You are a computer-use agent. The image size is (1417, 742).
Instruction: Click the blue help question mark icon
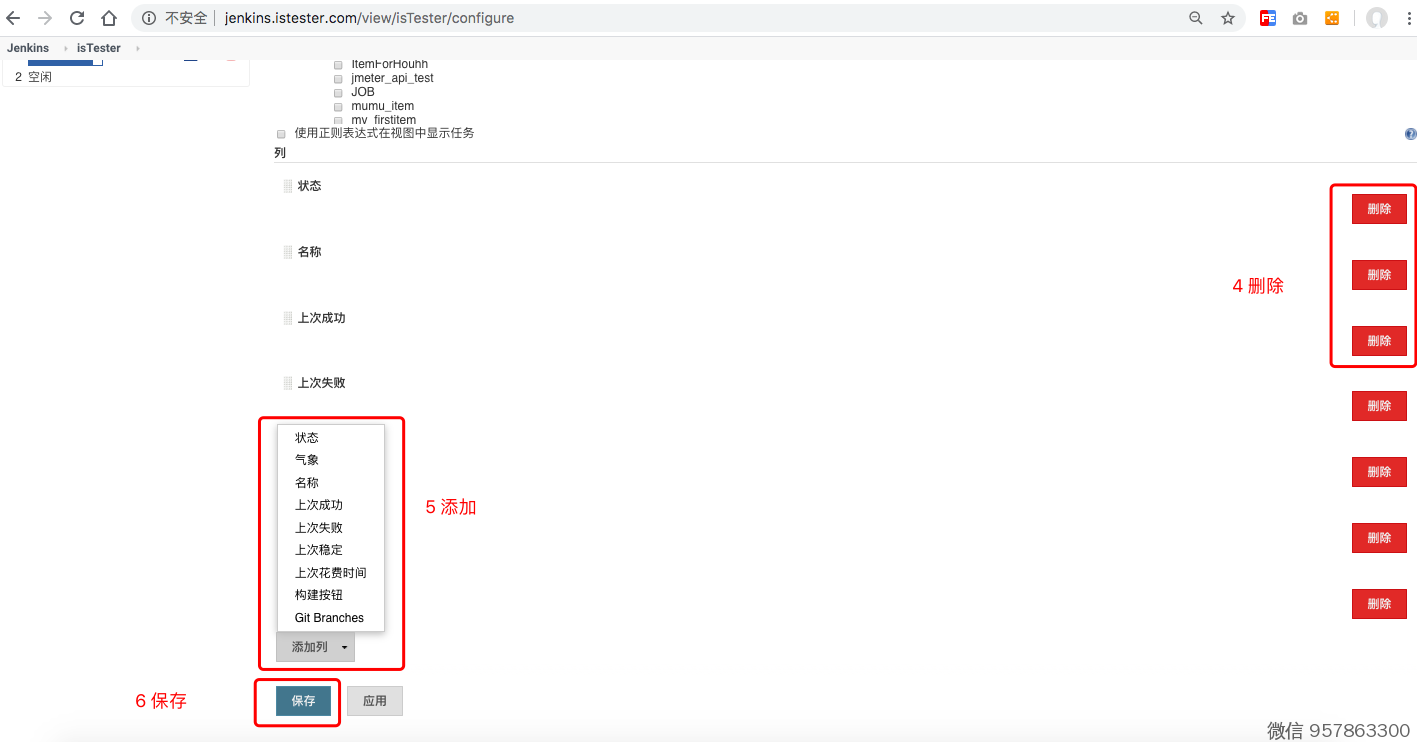point(1410,134)
